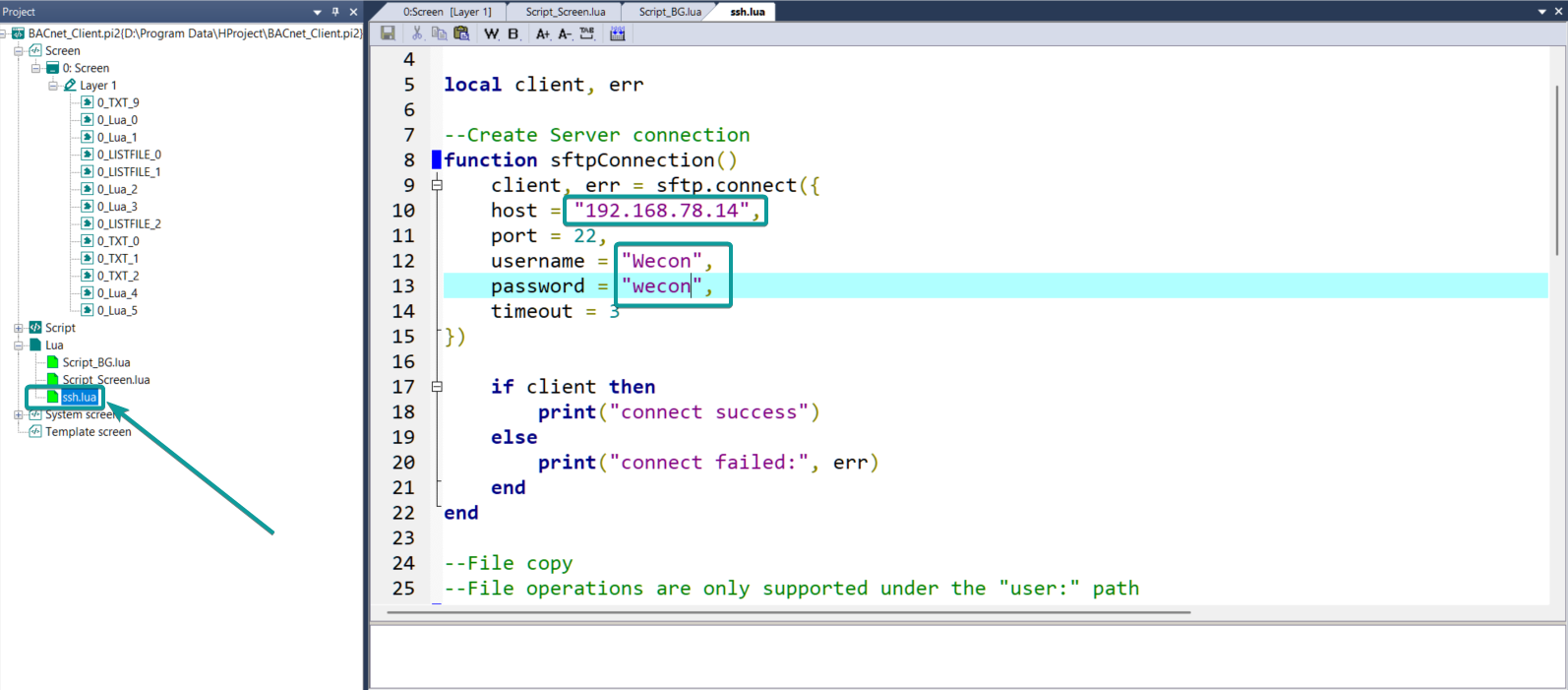Collapse the 0: Screen tree node
Image resolution: width=1568 pixels, height=690 pixels.
click(35, 68)
